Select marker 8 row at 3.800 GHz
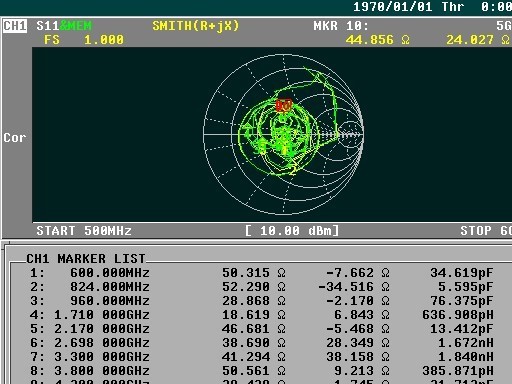The image size is (512, 384). coord(261,371)
